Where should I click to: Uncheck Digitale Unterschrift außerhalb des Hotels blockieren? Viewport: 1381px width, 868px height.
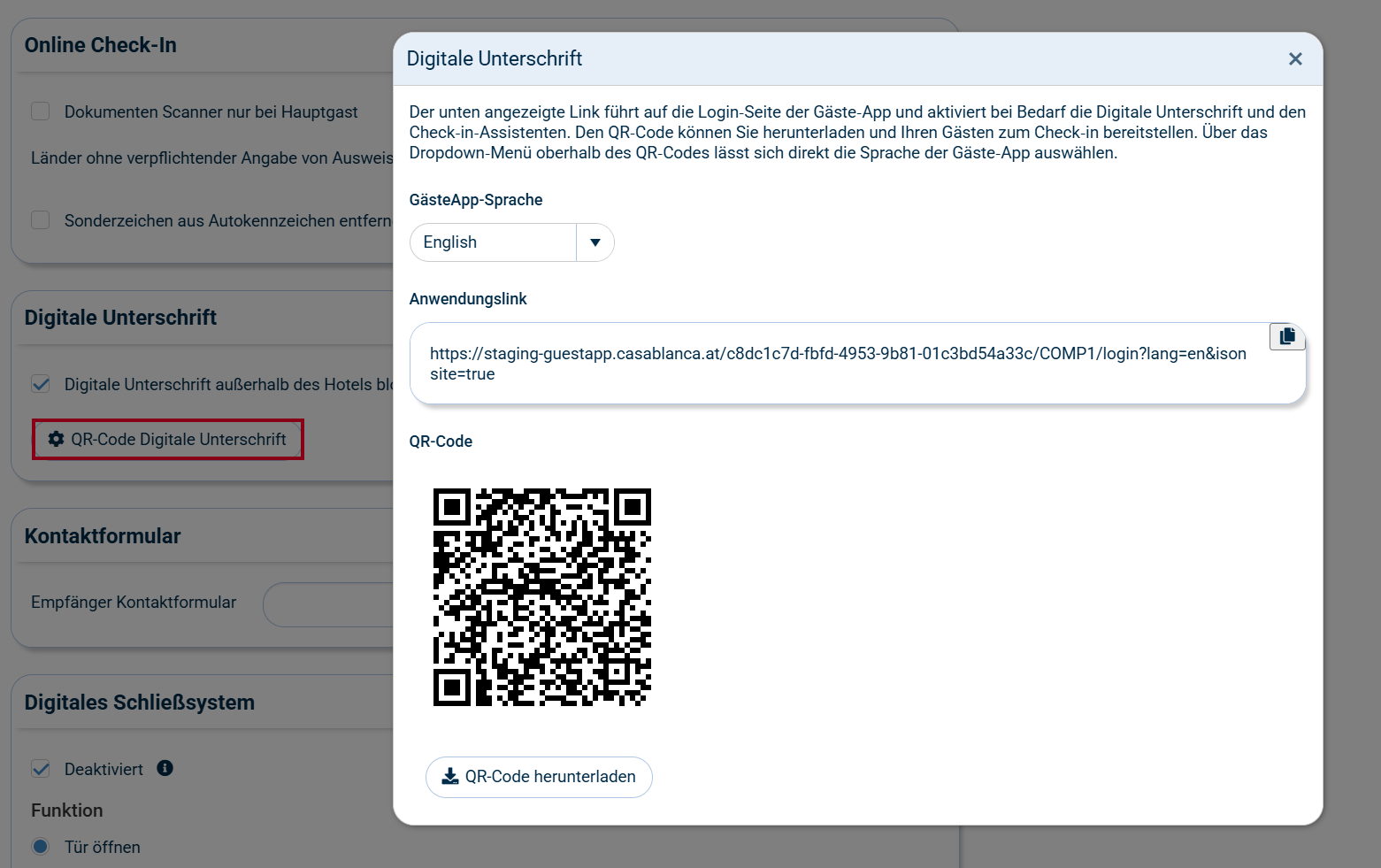coord(40,384)
